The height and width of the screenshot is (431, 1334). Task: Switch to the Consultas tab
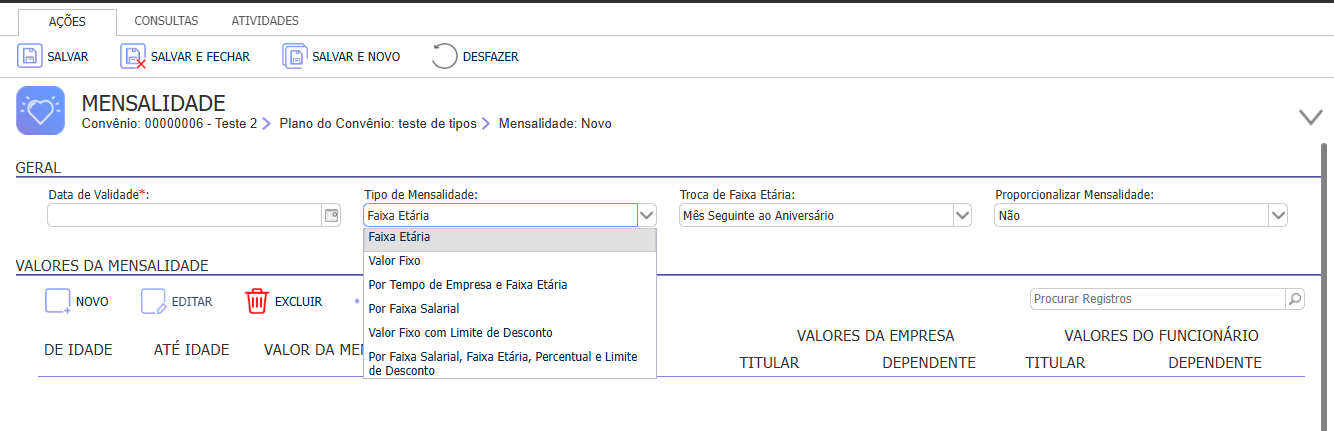(166, 21)
